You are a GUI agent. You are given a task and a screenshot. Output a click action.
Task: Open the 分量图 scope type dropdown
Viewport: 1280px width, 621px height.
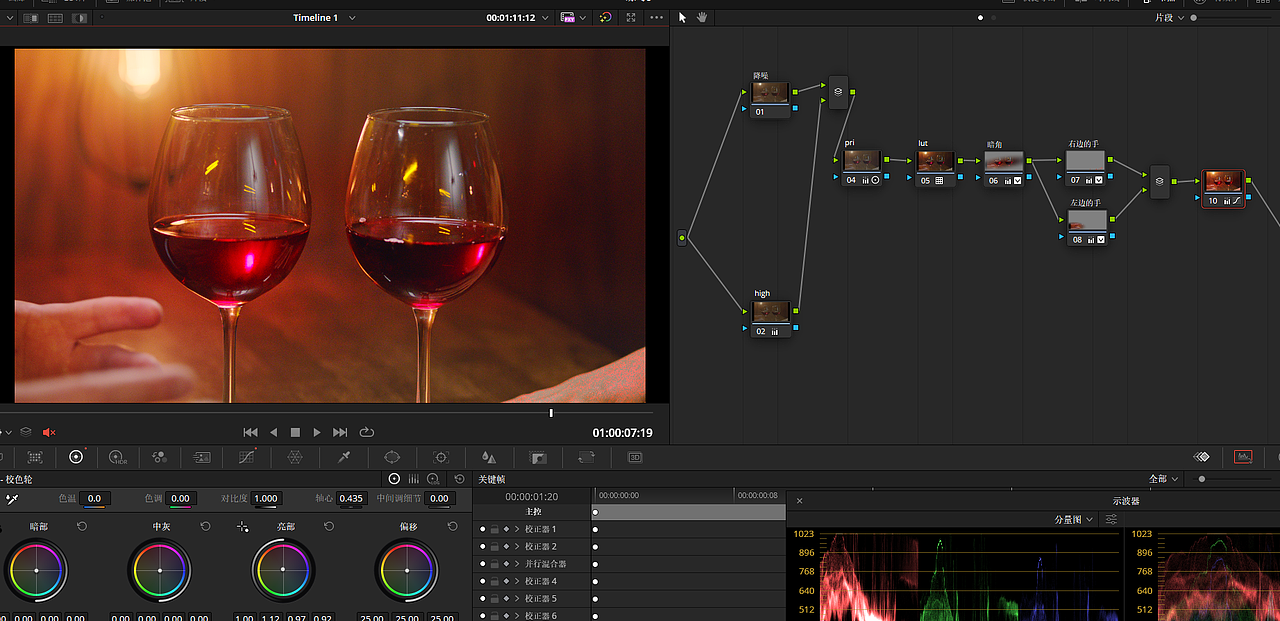click(x=1075, y=520)
